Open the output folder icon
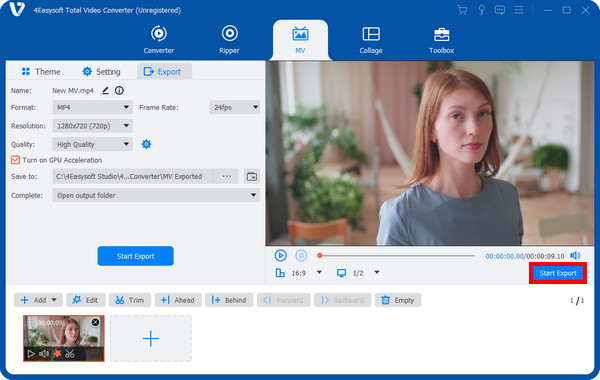 tap(252, 176)
